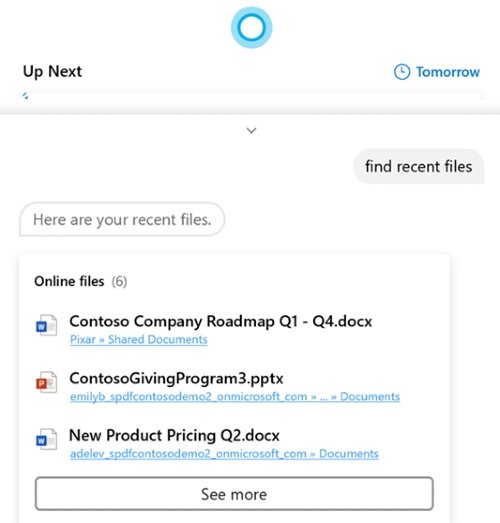The width and height of the screenshot is (500, 523).
Task: Open Contoso Company Roadmap Q1 - Q4.docx
Action: point(220,321)
